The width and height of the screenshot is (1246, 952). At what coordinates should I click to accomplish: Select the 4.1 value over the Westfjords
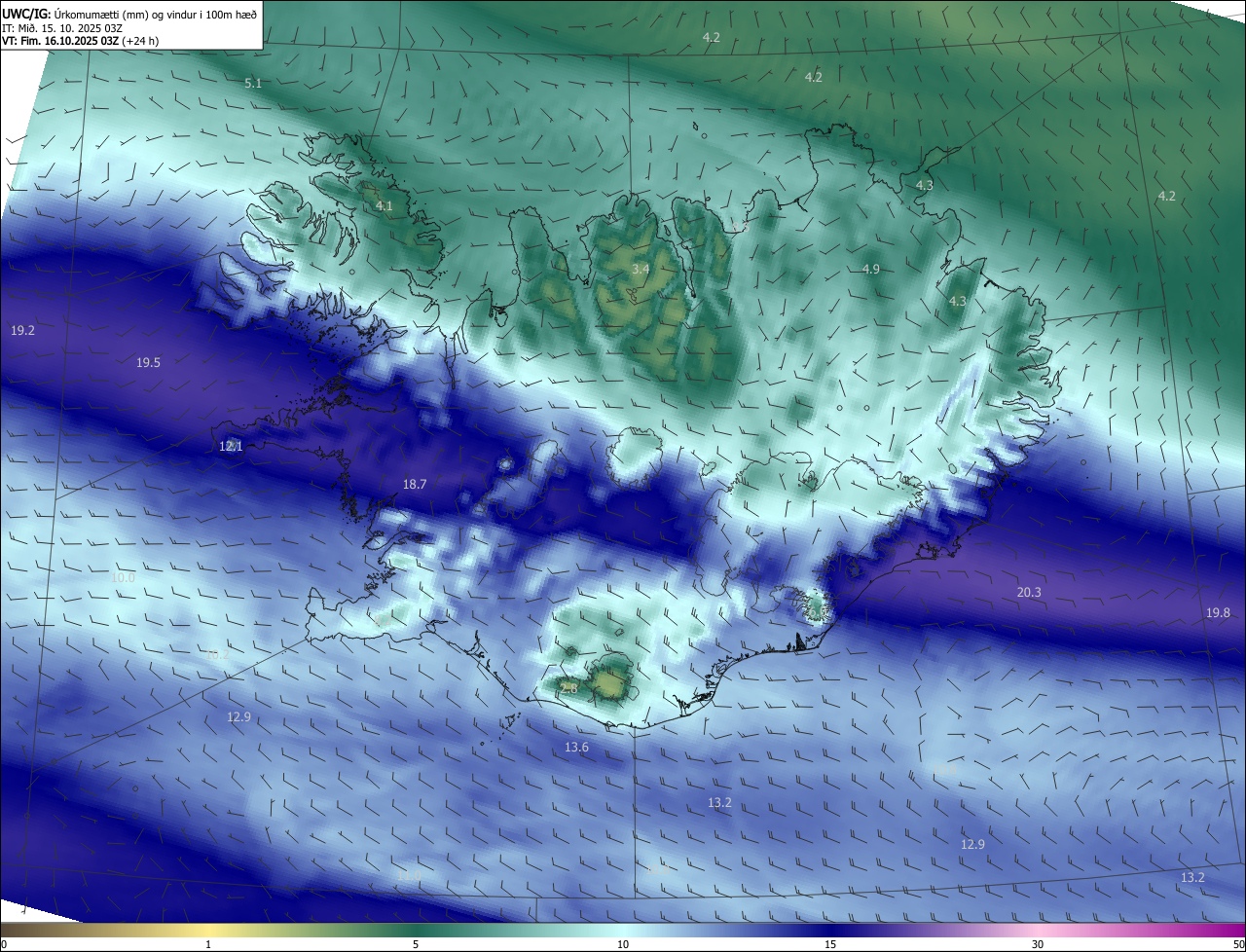(385, 206)
